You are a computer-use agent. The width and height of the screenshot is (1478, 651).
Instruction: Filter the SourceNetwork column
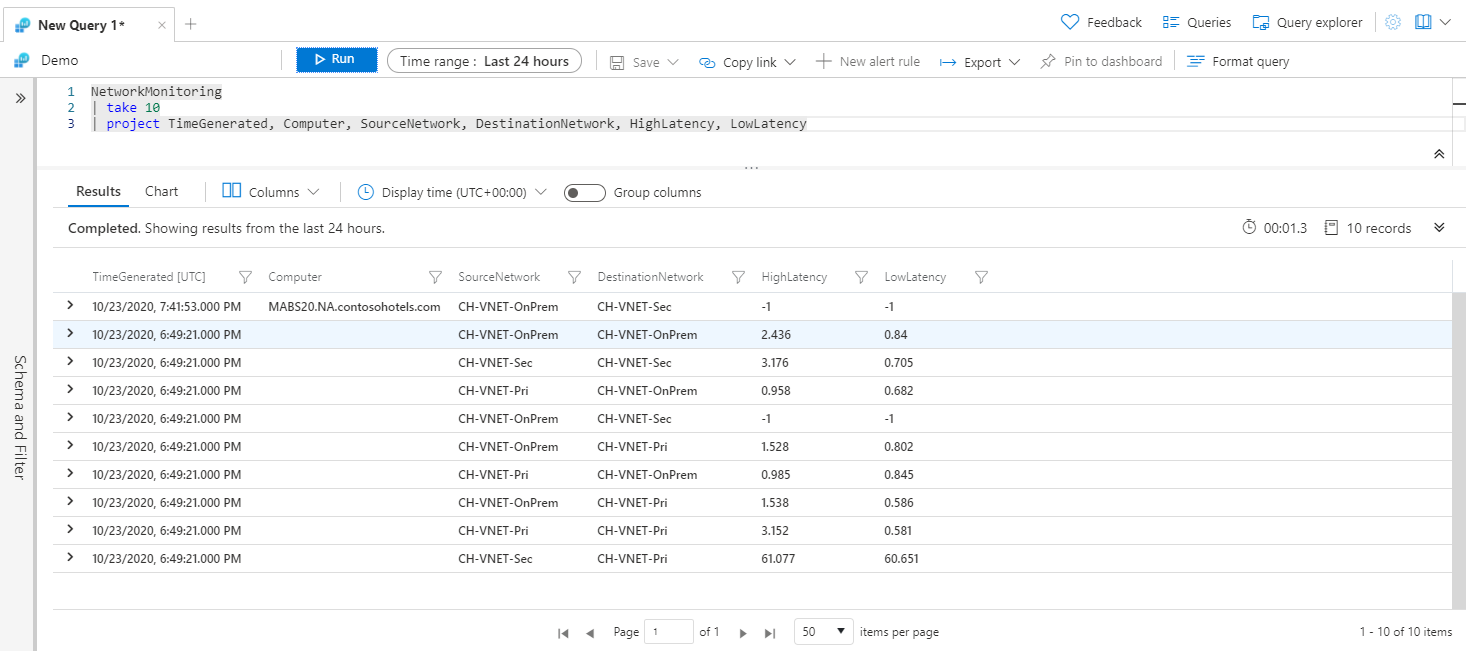pos(574,277)
